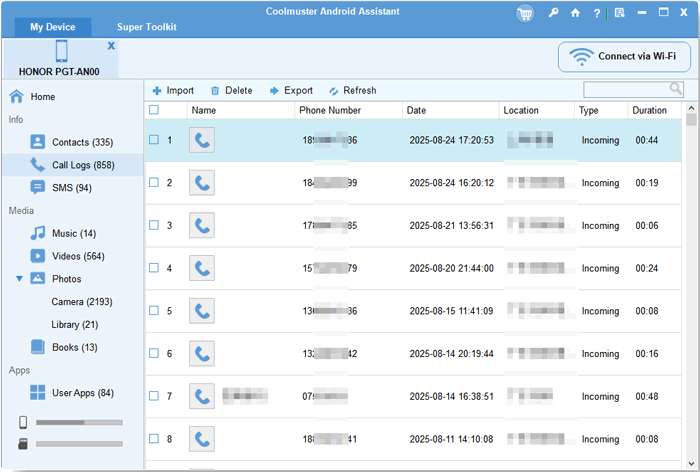Click the HONOR PGT-AN00 phone icon
Image resolution: width=700 pixels, height=472 pixels.
pyautogui.click(x=62, y=51)
